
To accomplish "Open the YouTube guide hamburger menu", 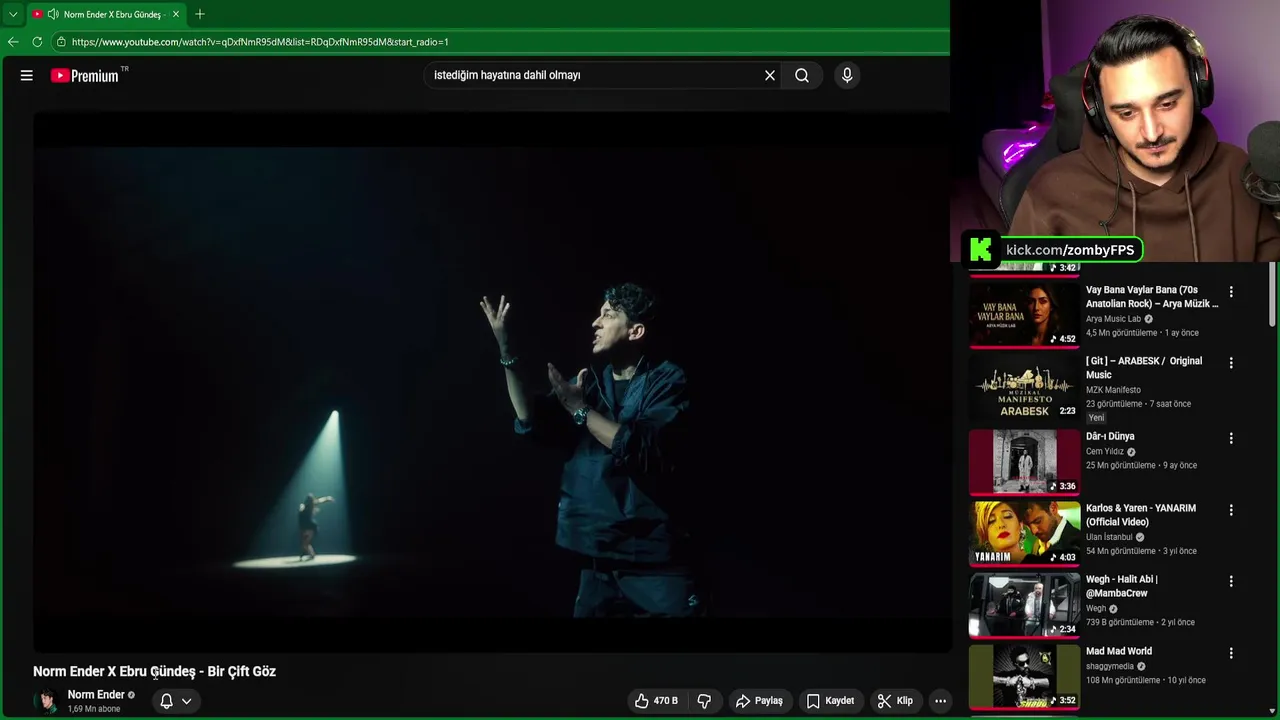I will [27, 75].
